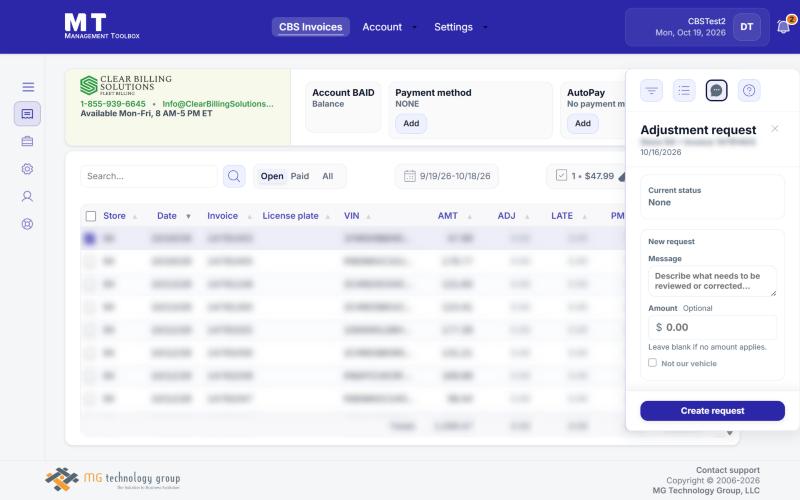Click the search magnifier button
The width and height of the screenshot is (800, 500).
[x=234, y=176]
